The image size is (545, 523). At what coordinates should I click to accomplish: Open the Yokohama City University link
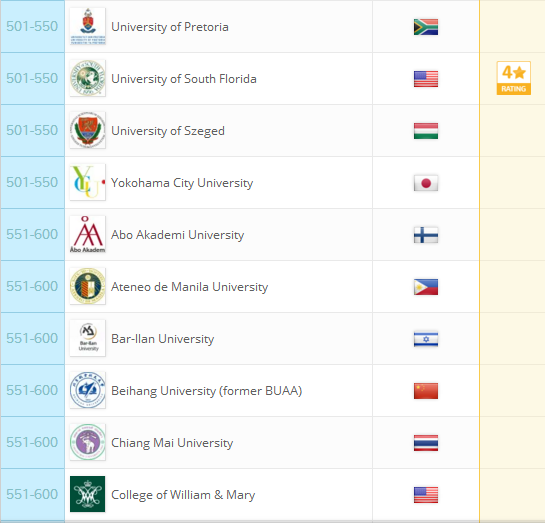(x=182, y=183)
